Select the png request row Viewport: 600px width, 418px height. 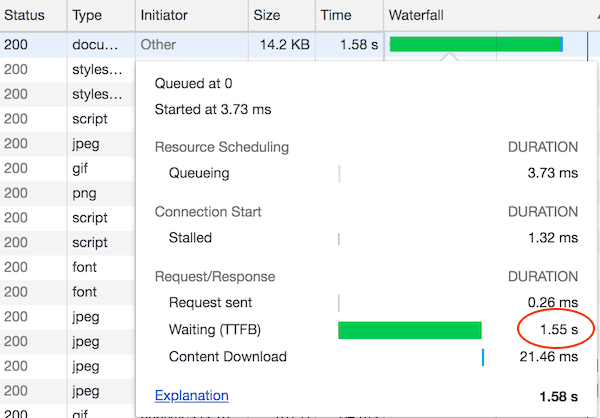84,193
